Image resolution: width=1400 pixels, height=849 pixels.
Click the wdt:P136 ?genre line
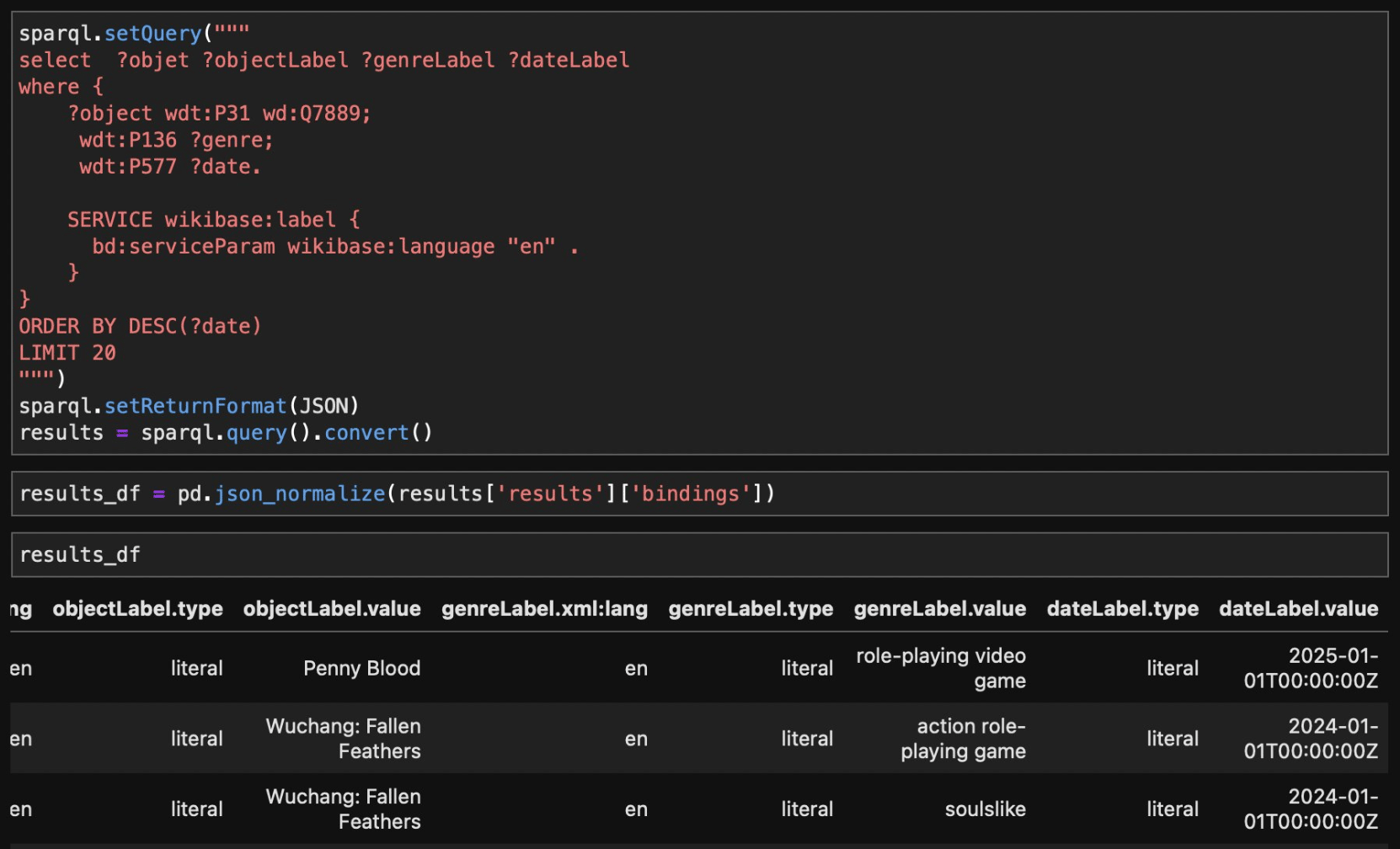176,140
